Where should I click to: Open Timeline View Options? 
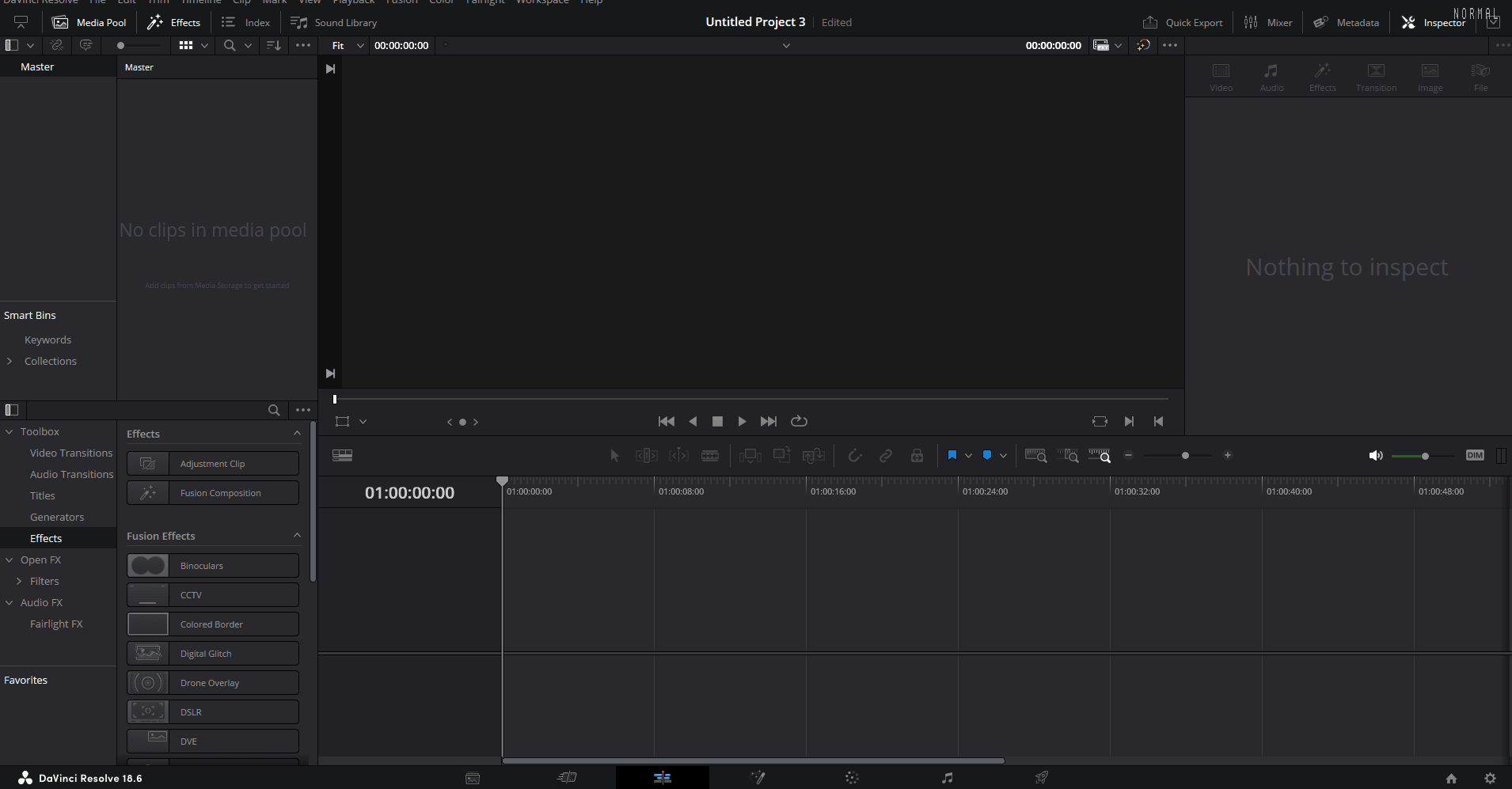342,455
